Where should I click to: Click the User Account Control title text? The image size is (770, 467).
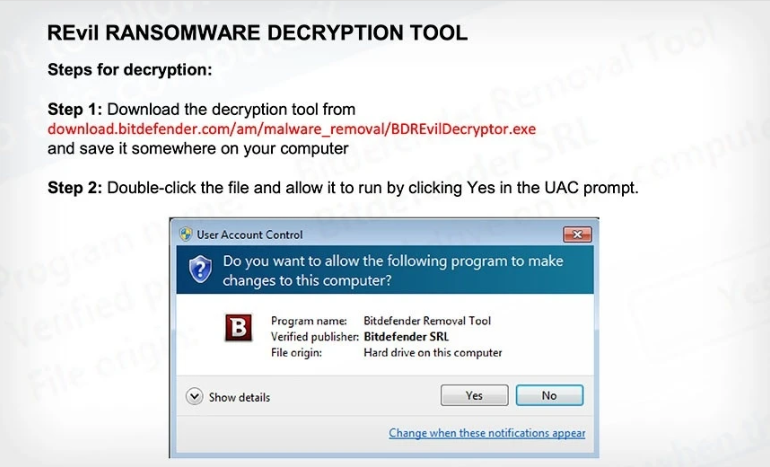point(249,235)
